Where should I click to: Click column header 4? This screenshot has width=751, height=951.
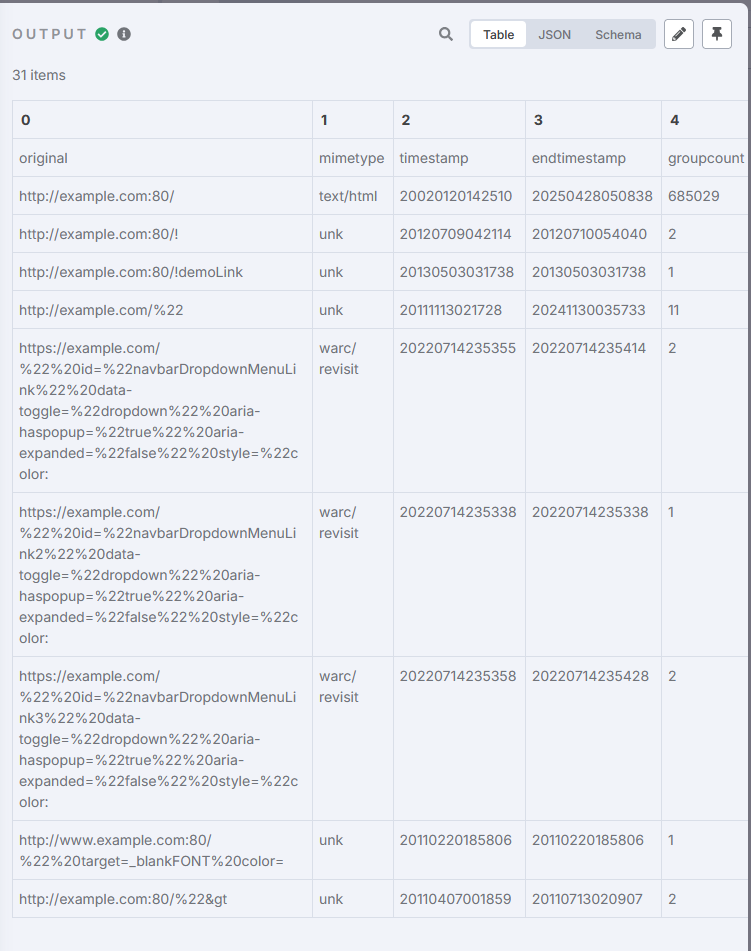click(x=674, y=120)
